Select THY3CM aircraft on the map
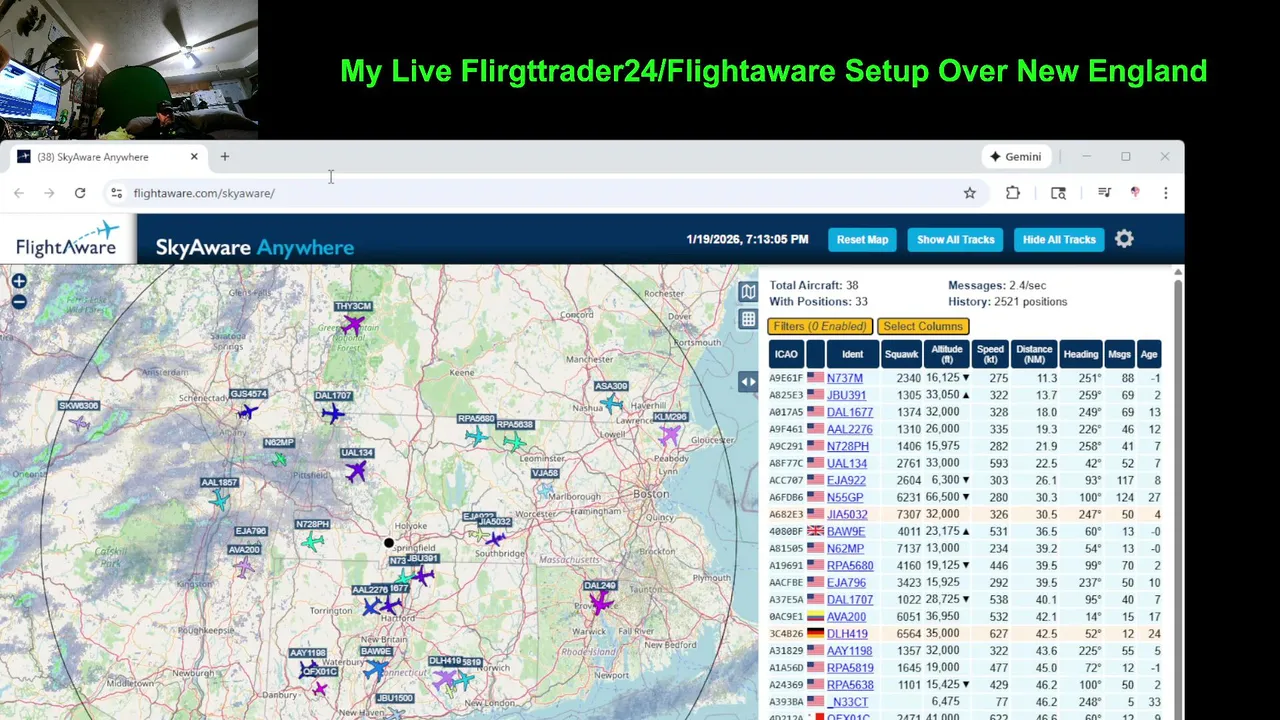Screen dimensions: 1280x720 352,324
